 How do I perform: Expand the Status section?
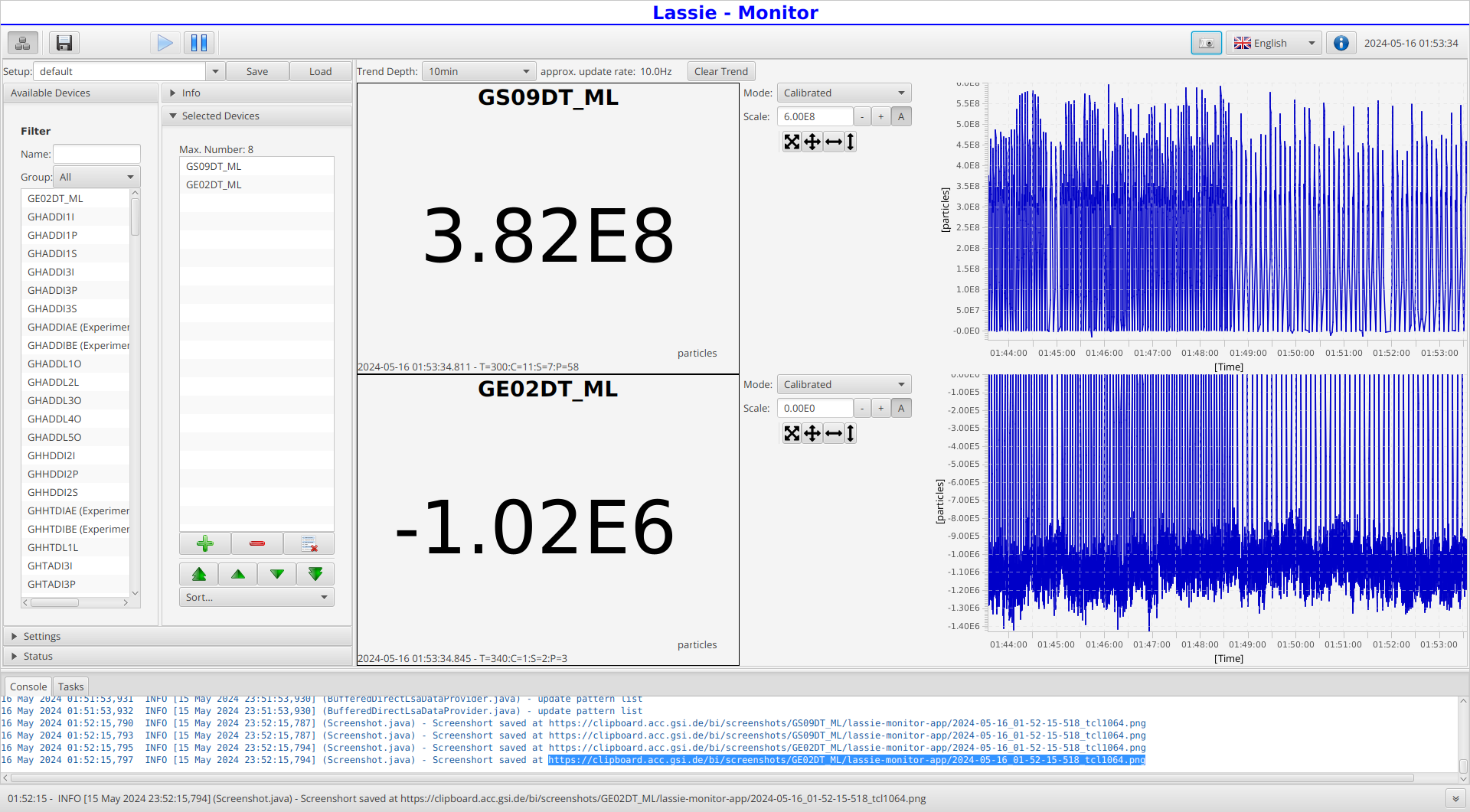click(178, 656)
